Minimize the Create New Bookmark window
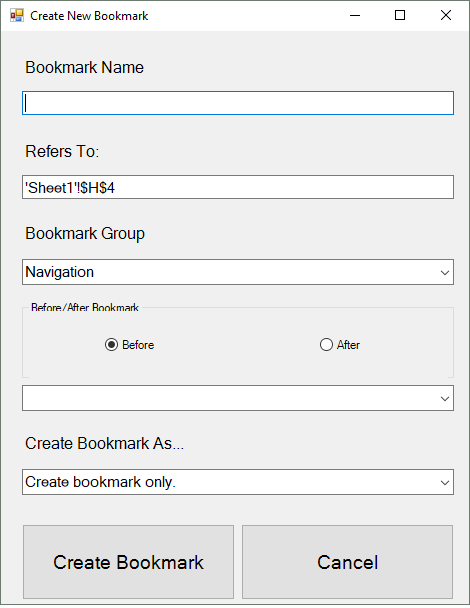 (355, 16)
